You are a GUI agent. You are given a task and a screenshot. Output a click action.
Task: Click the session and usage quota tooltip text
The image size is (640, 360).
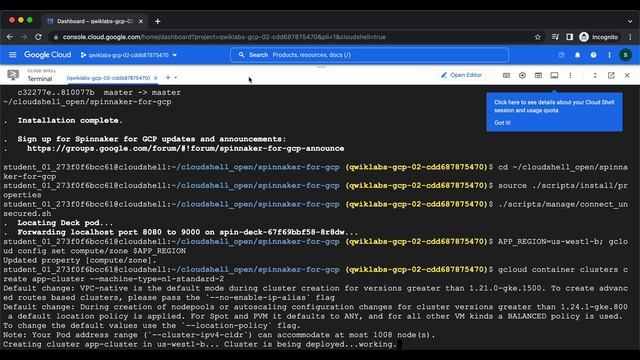click(x=554, y=106)
